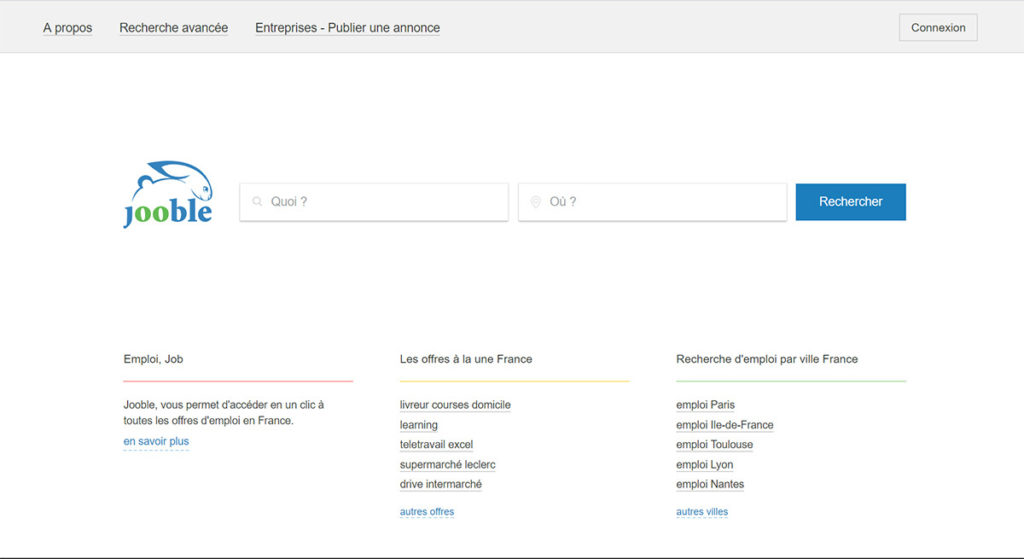The image size is (1024, 559).
Task: Focus the Où ? location field
Action: pyautogui.click(x=652, y=202)
